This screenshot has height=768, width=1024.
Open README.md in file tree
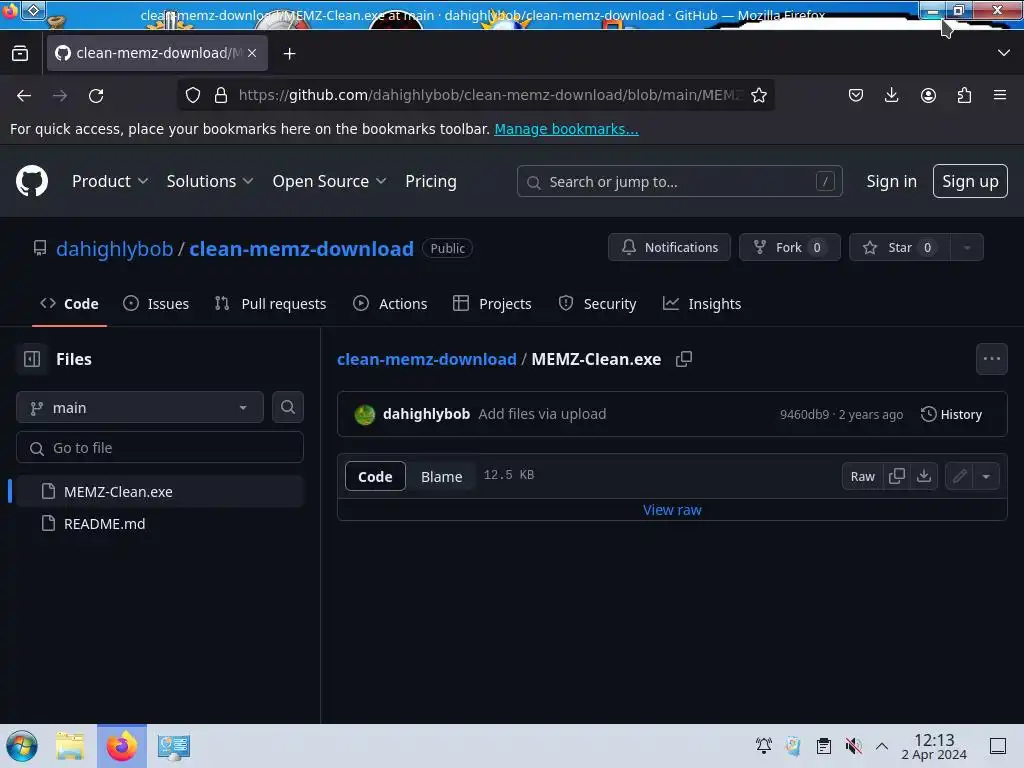point(160,524)
